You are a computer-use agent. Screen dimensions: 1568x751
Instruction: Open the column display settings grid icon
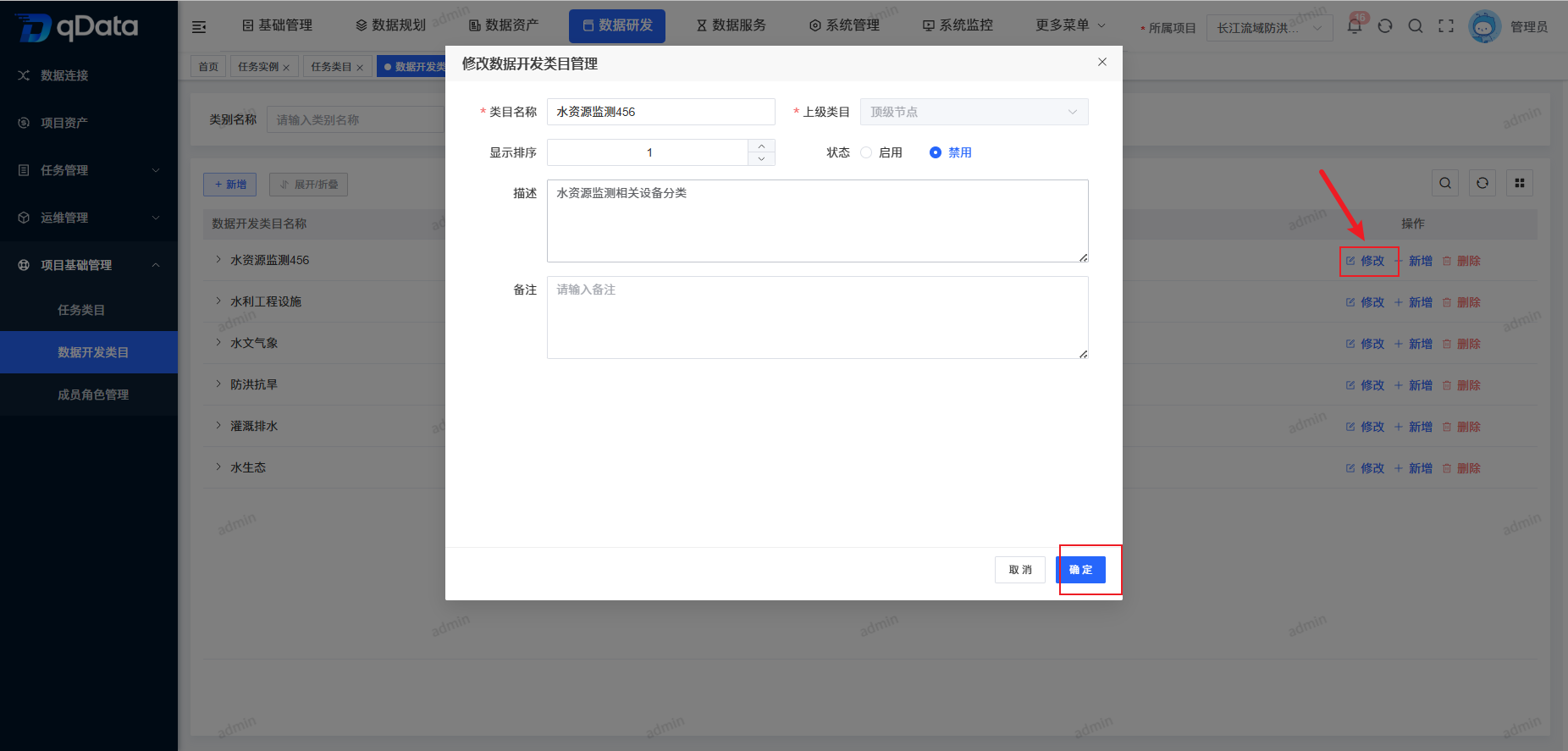click(1520, 183)
